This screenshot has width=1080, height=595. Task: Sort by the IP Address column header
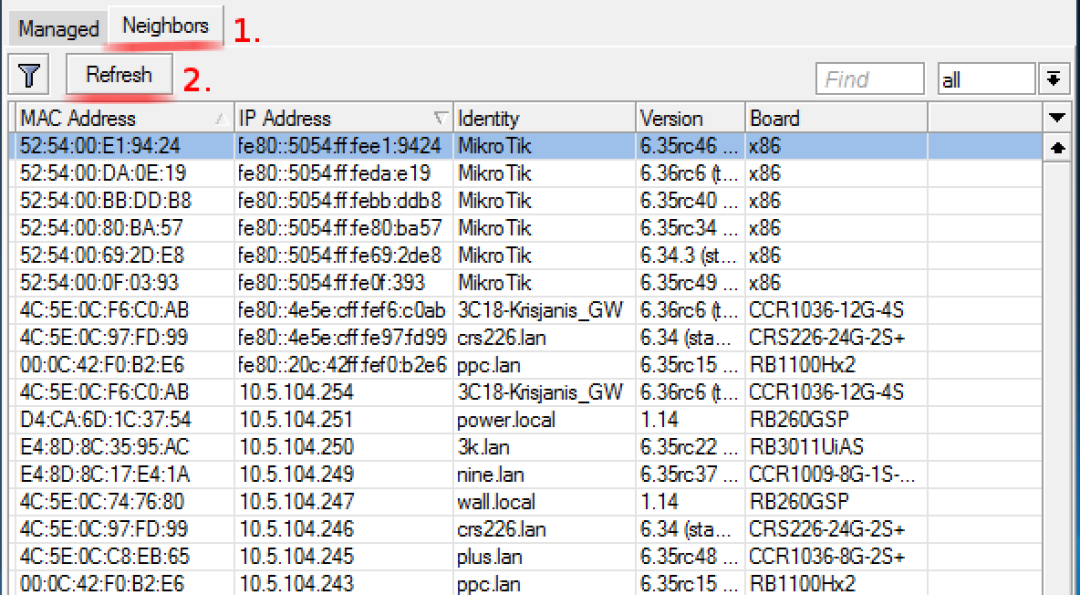[x=343, y=118]
